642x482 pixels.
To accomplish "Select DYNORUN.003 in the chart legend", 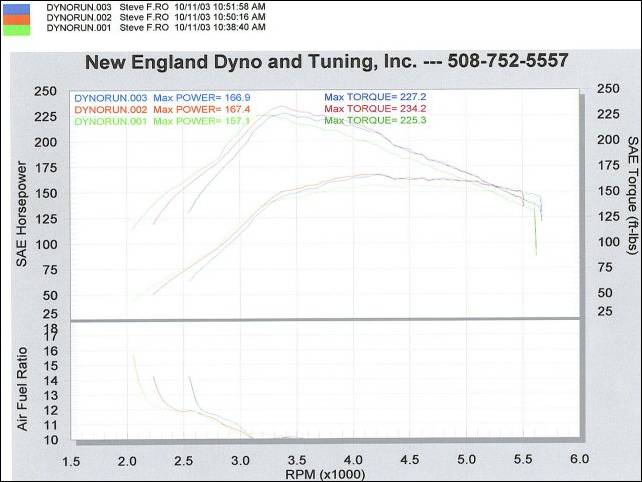I will click(x=110, y=98).
